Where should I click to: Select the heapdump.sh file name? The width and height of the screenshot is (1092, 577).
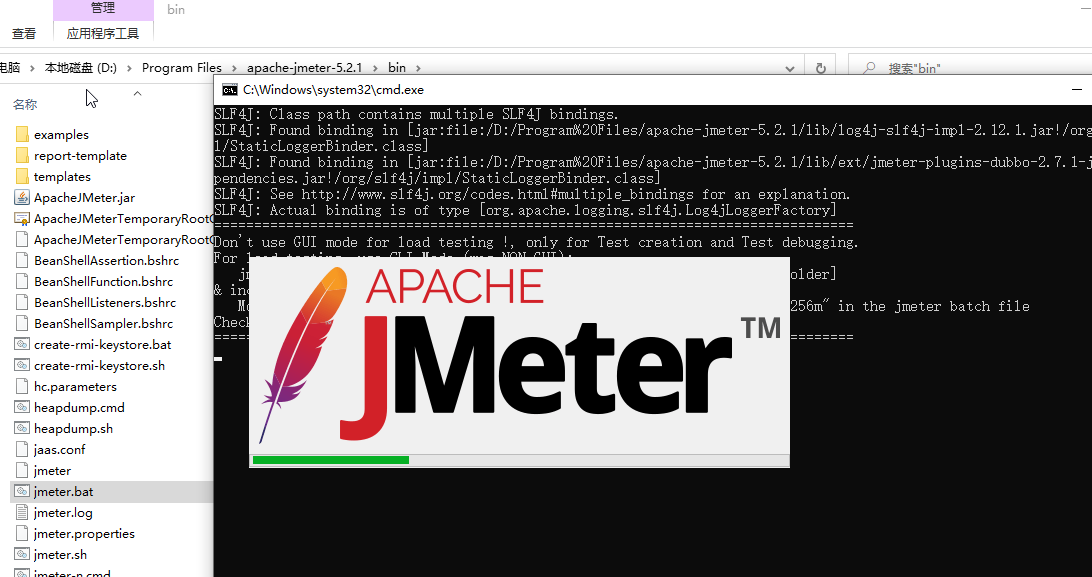pos(73,428)
